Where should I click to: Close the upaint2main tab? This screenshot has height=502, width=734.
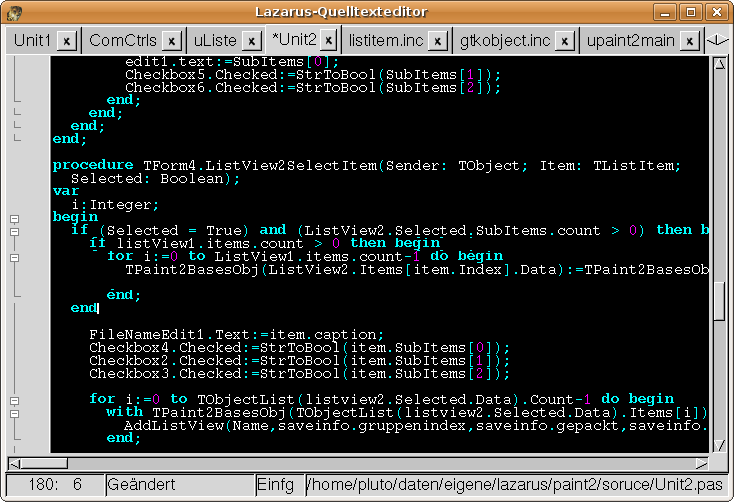(x=688, y=41)
